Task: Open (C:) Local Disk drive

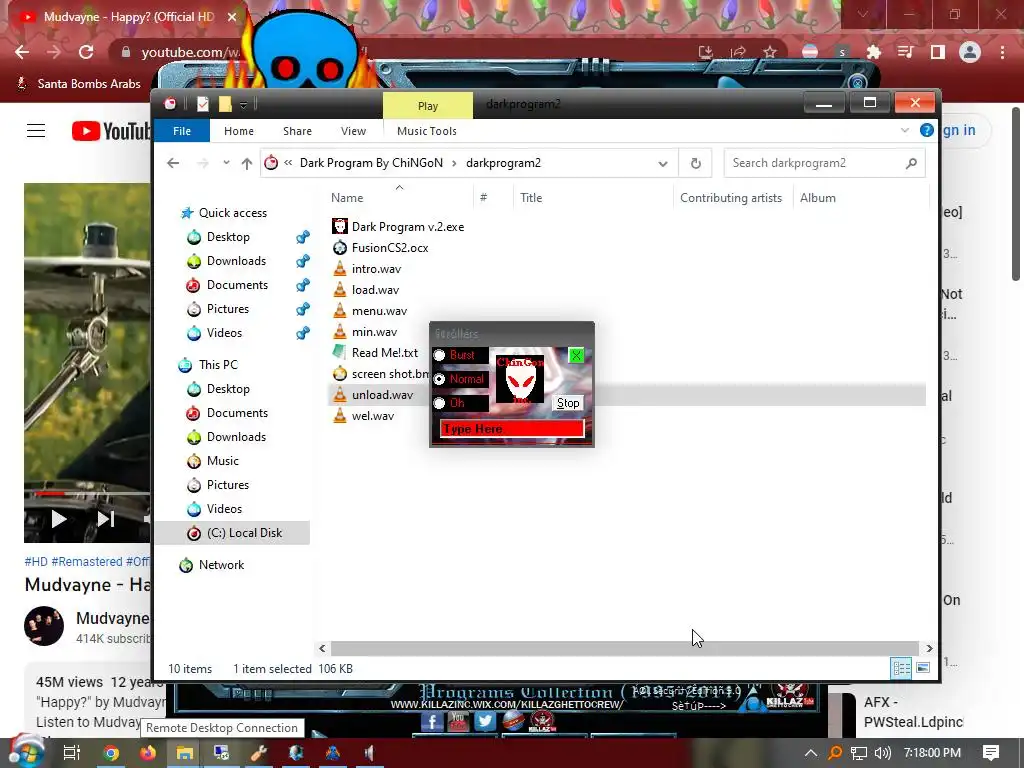Action: pos(244,533)
